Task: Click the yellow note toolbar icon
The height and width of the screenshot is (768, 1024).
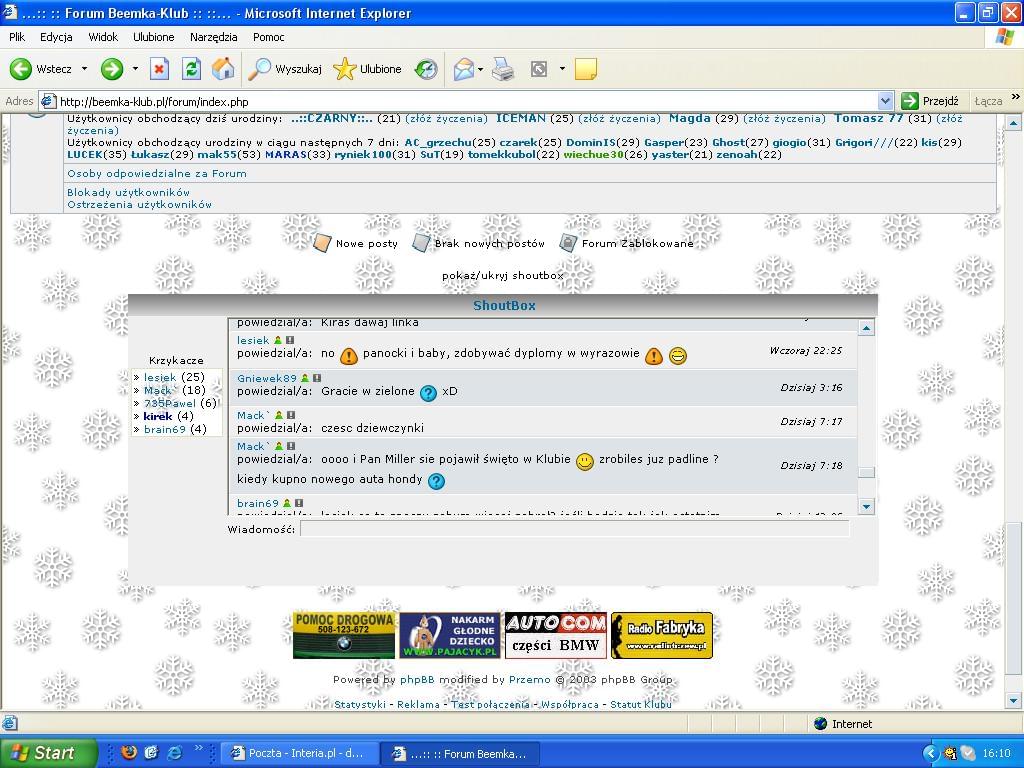Action: coord(586,69)
